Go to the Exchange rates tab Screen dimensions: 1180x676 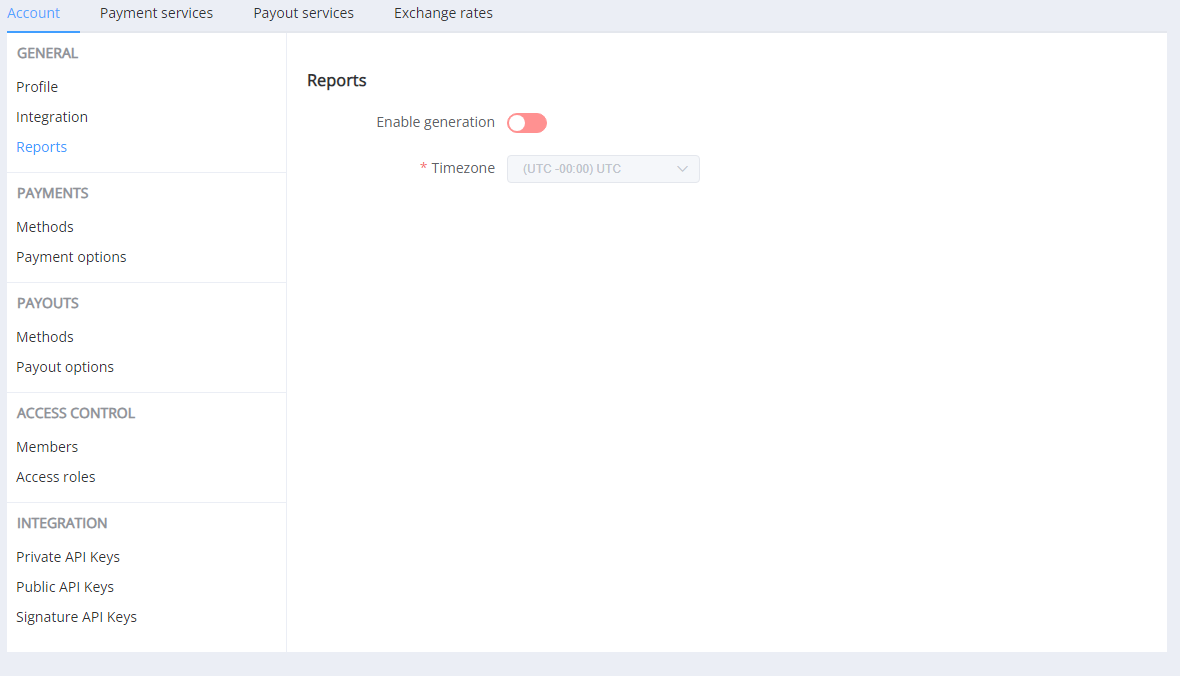click(443, 14)
